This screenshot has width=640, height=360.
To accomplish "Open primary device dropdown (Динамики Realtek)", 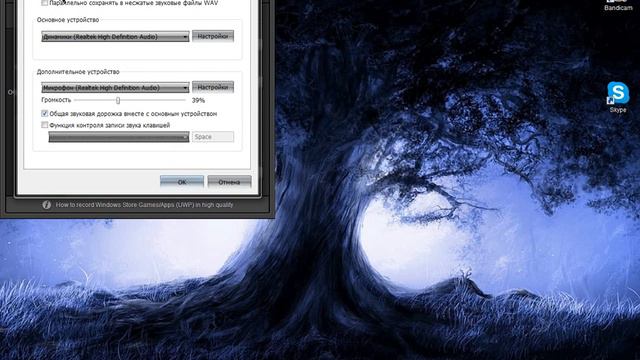I will (115, 37).
